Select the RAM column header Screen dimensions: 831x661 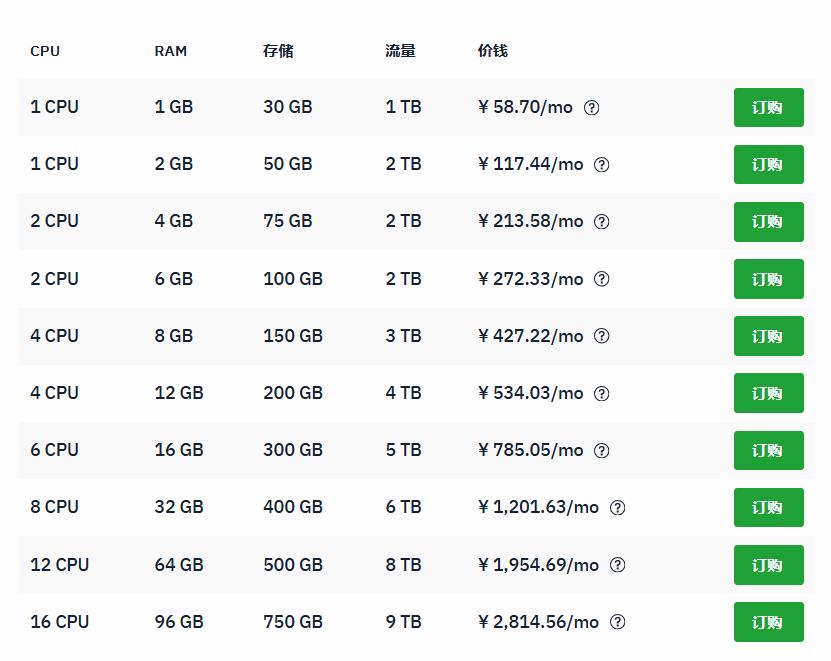click(x=169, y=50)
